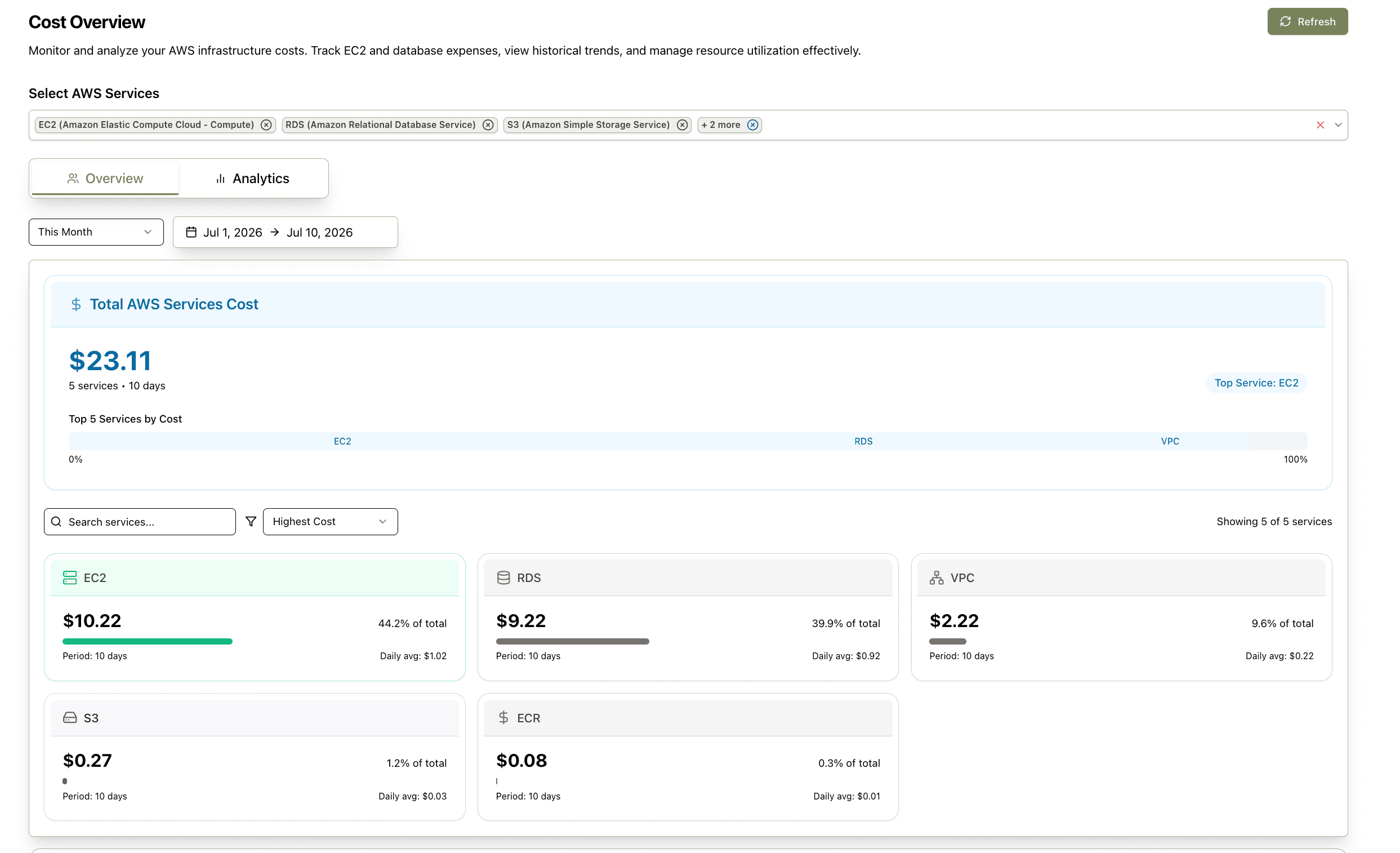This screenshot has width=1400, height=853.
Task: Remove the RDS service chip
Action: click(x=488, y=125)
